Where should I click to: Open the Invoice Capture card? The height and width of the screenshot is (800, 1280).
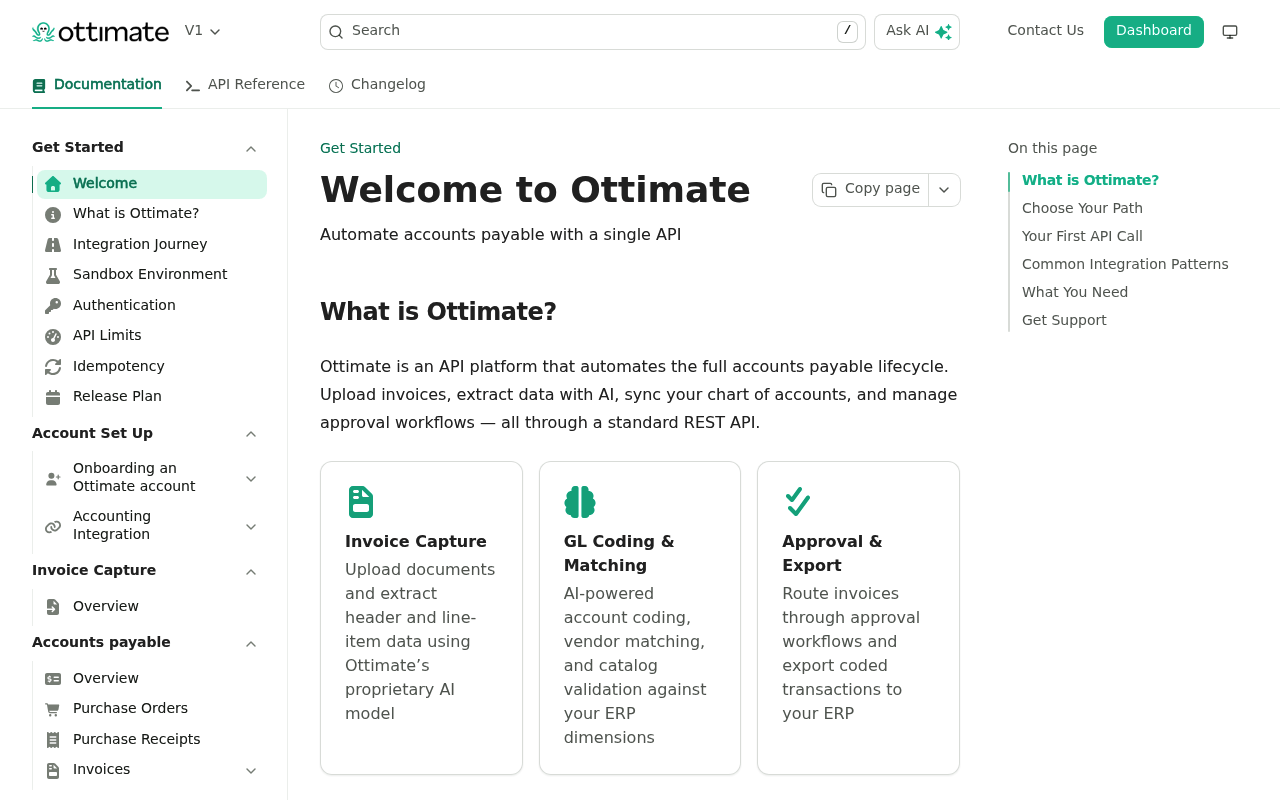(421, 618)
